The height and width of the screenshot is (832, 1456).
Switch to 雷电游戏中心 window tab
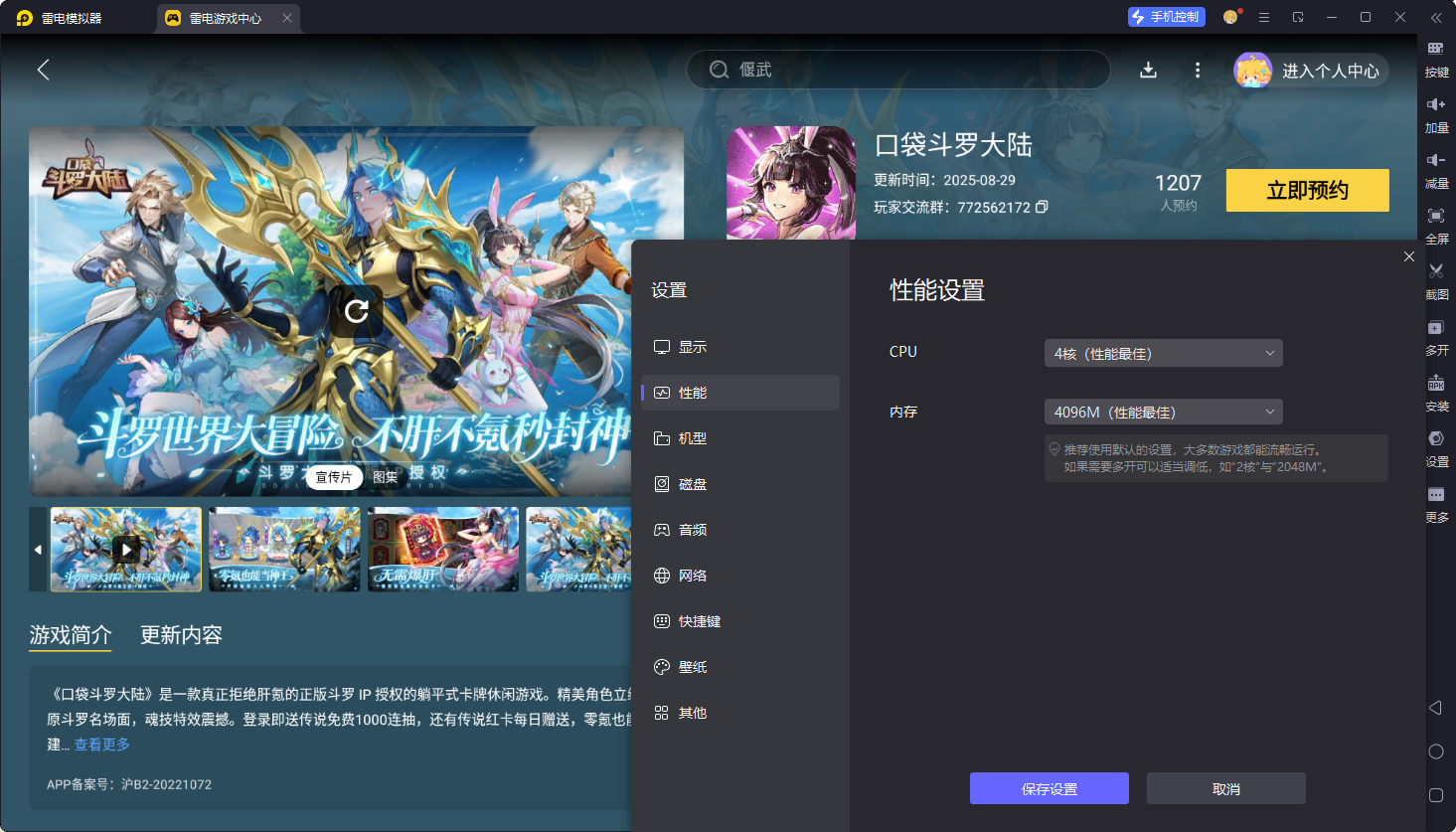click(x=227, y=18)
